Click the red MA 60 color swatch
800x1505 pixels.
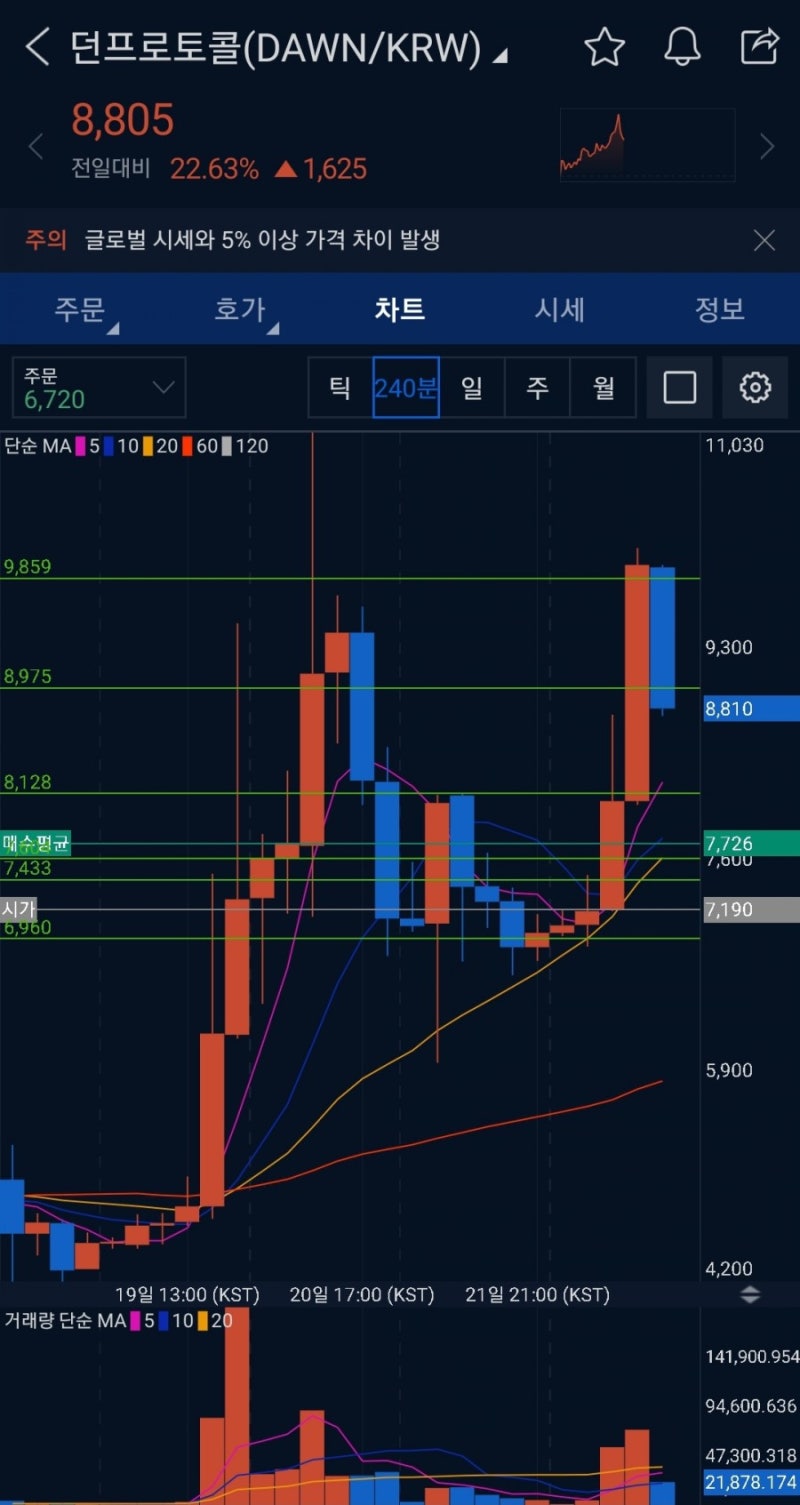(187, 446)
